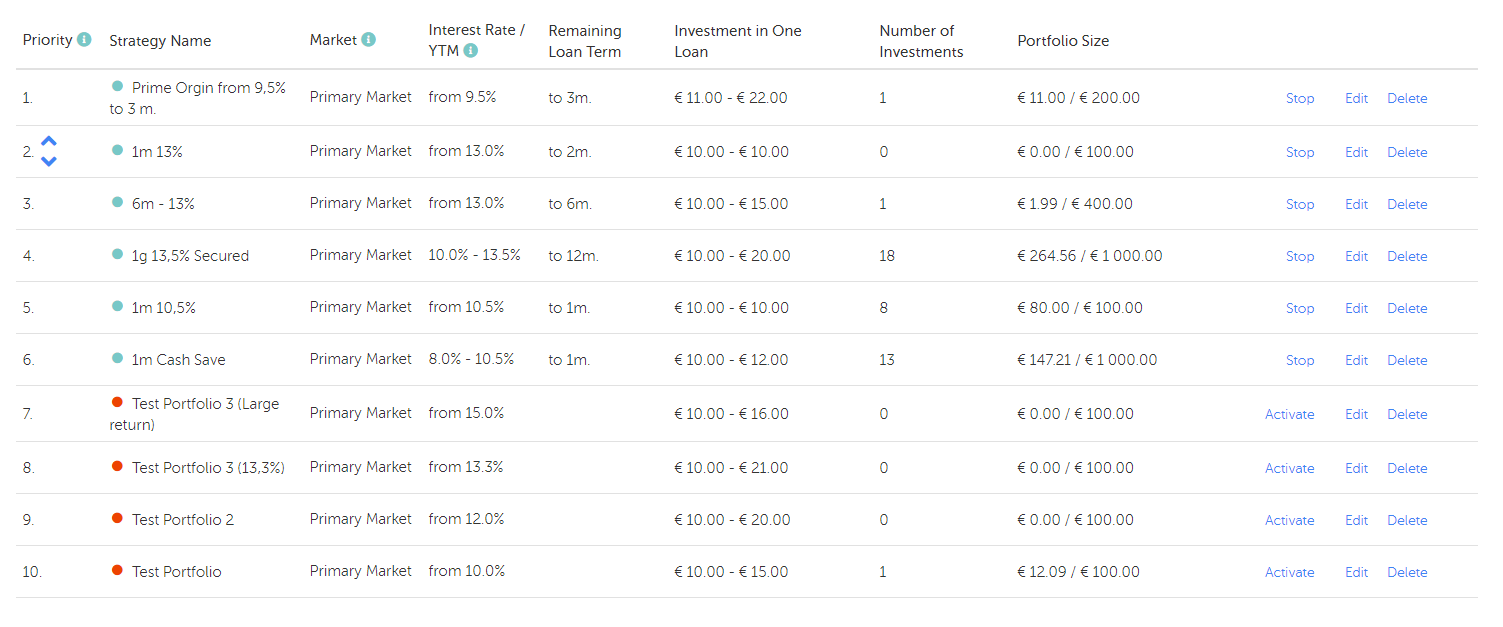Edit the 1m Cash Save strategy
1503x627 pixels.
tap(1356, 359)
